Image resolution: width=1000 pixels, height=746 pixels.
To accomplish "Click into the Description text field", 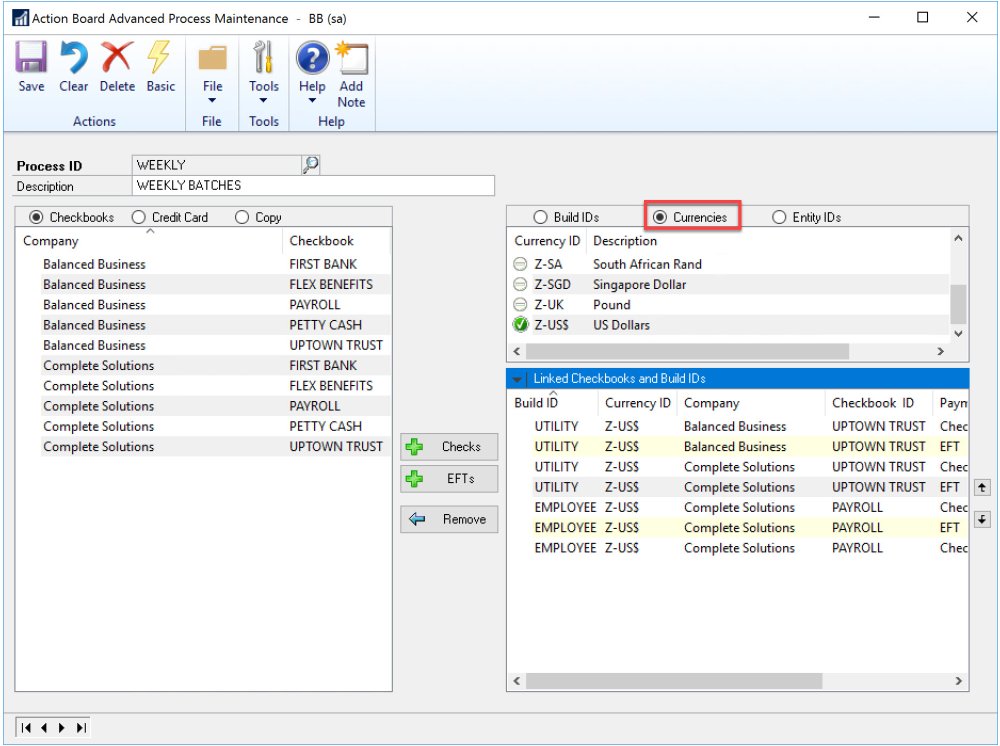I will pos(313,186).
